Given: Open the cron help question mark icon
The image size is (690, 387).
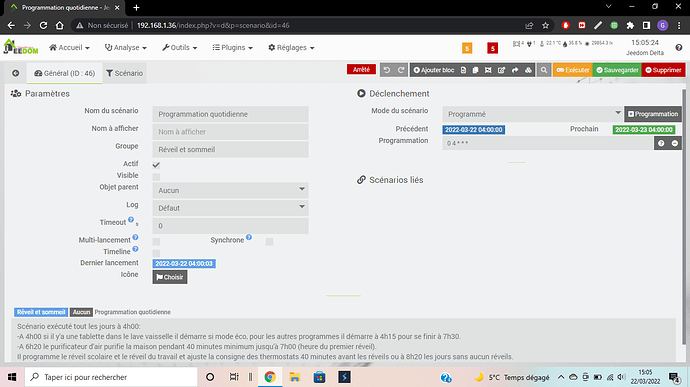Looking at the screenshot, I should click(661, 144).
